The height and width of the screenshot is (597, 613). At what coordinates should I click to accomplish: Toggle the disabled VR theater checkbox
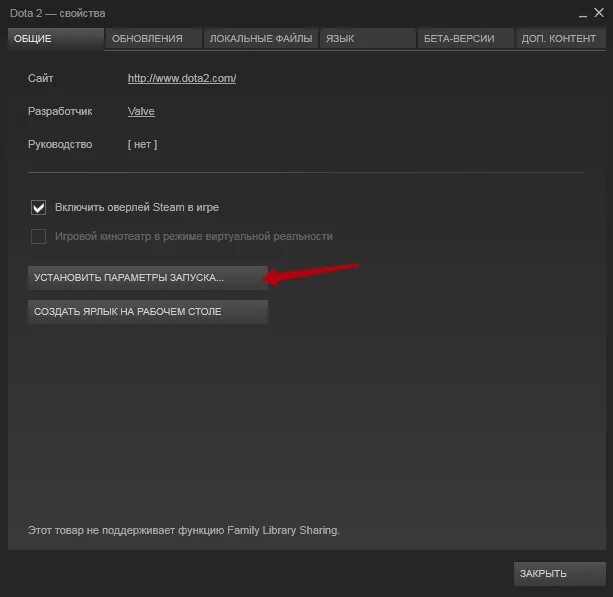pos(38,237)
